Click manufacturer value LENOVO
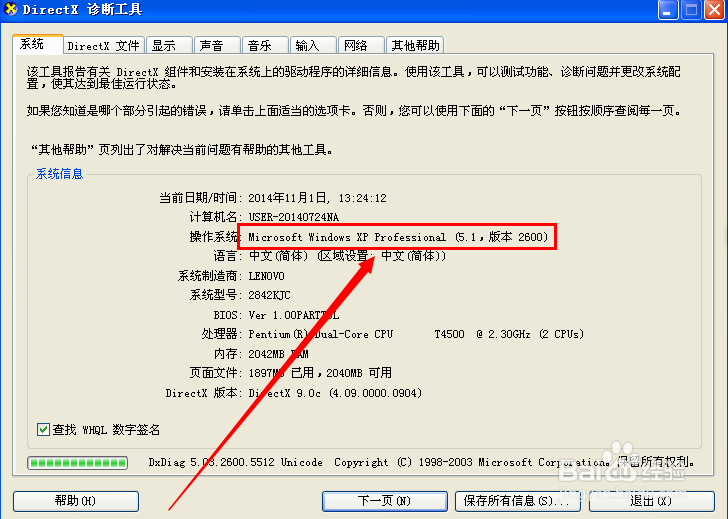This screenshot has width=728, height=519. pos(266,276)
